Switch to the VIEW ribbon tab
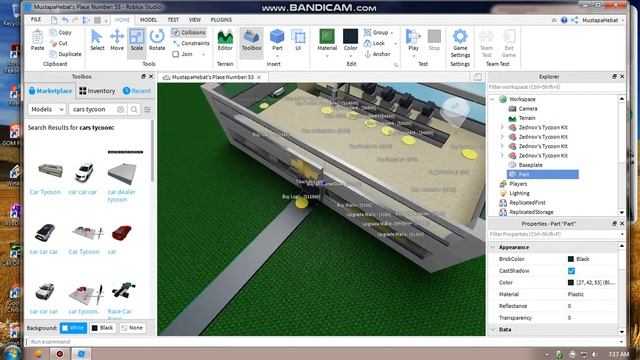This screenshot has width=640, height=360. [x=195, y=20]
